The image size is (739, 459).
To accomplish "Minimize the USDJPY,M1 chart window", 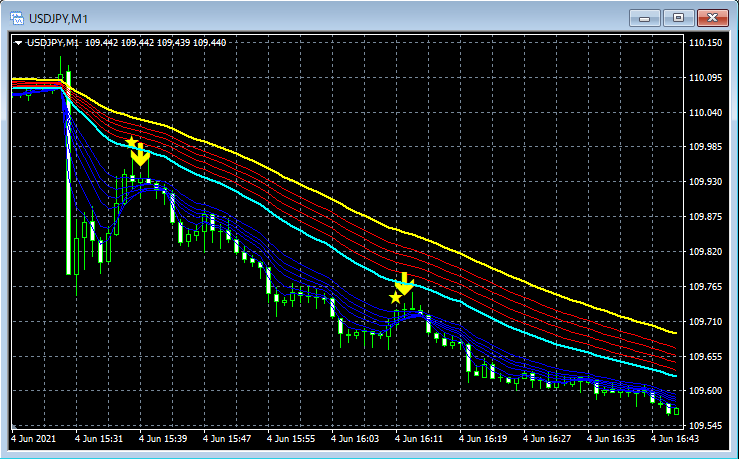I will (644, 18).
